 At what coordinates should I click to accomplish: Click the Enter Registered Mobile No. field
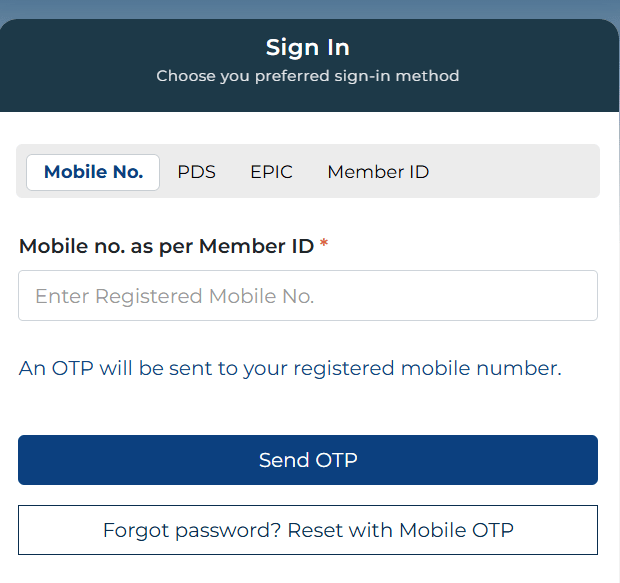308,296
